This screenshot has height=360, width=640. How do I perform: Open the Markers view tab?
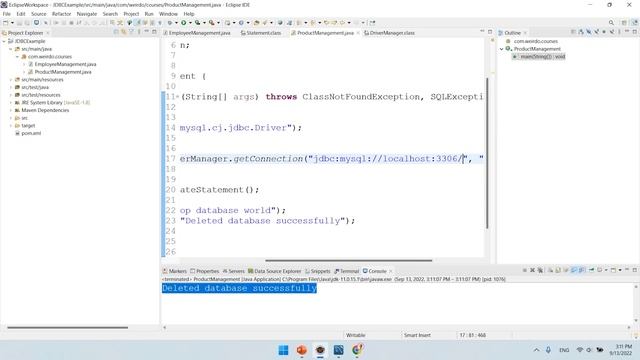tap(175, 271)
